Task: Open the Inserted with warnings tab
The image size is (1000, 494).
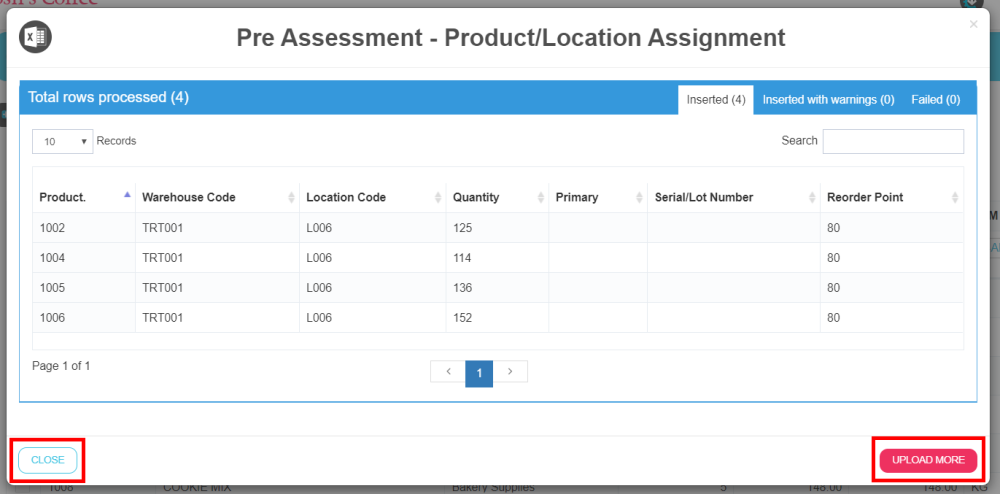Action: (828, 100)
